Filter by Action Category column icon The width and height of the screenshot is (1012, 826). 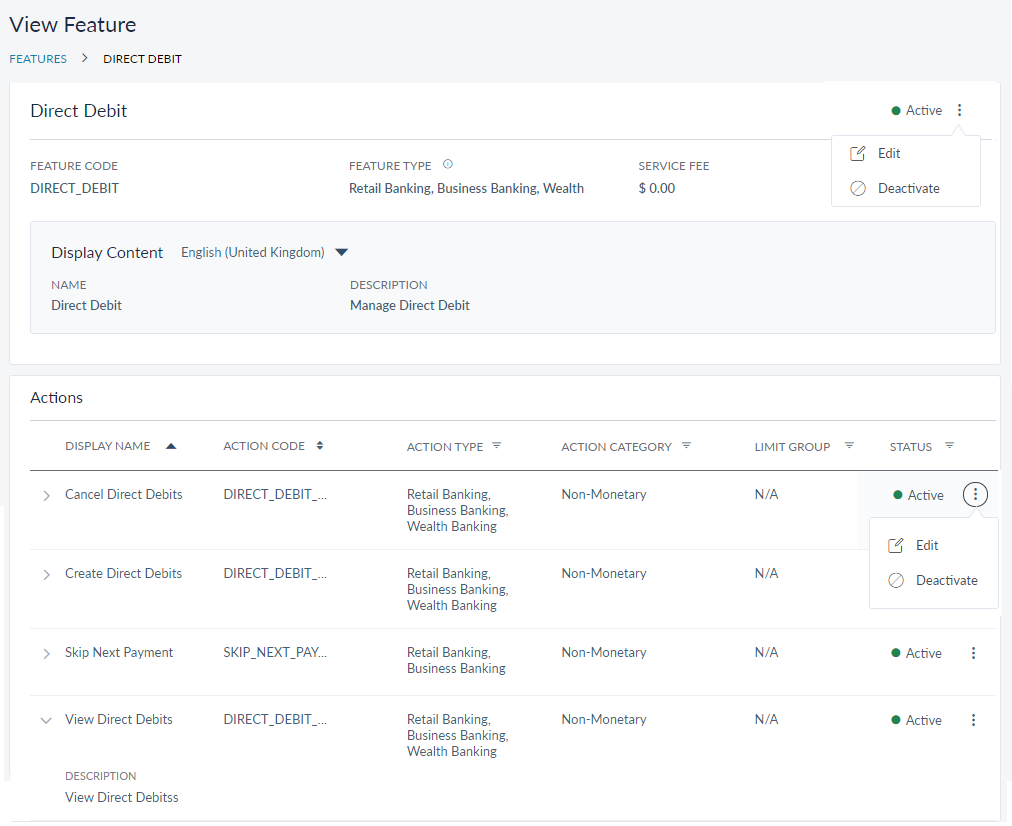point(686,446)
